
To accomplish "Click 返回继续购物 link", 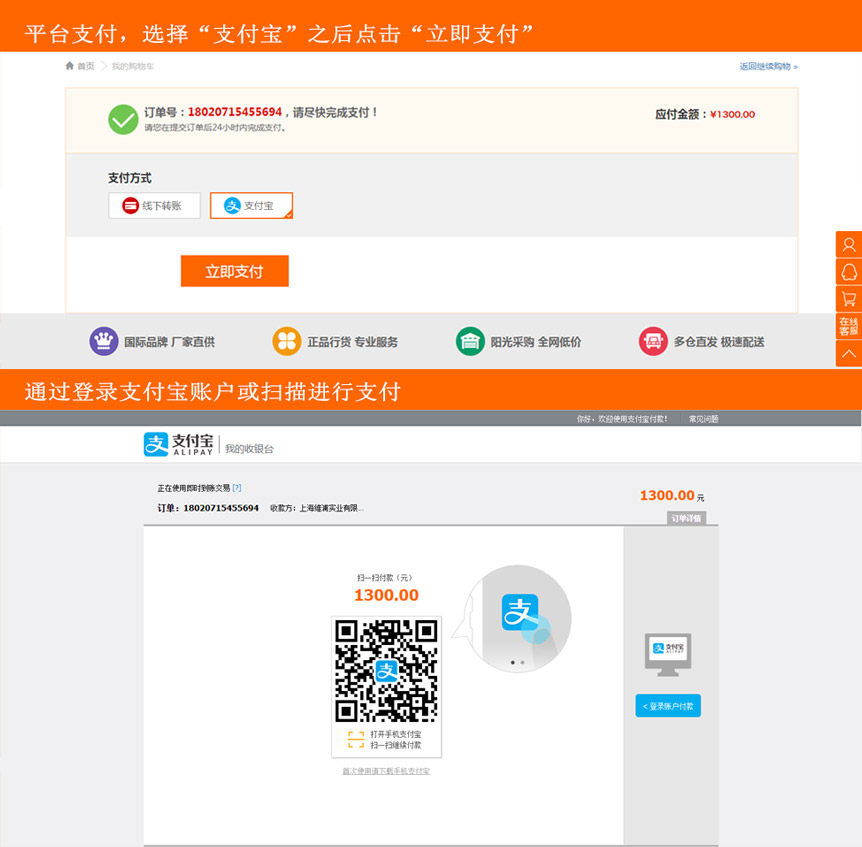I will click(768, 67).
